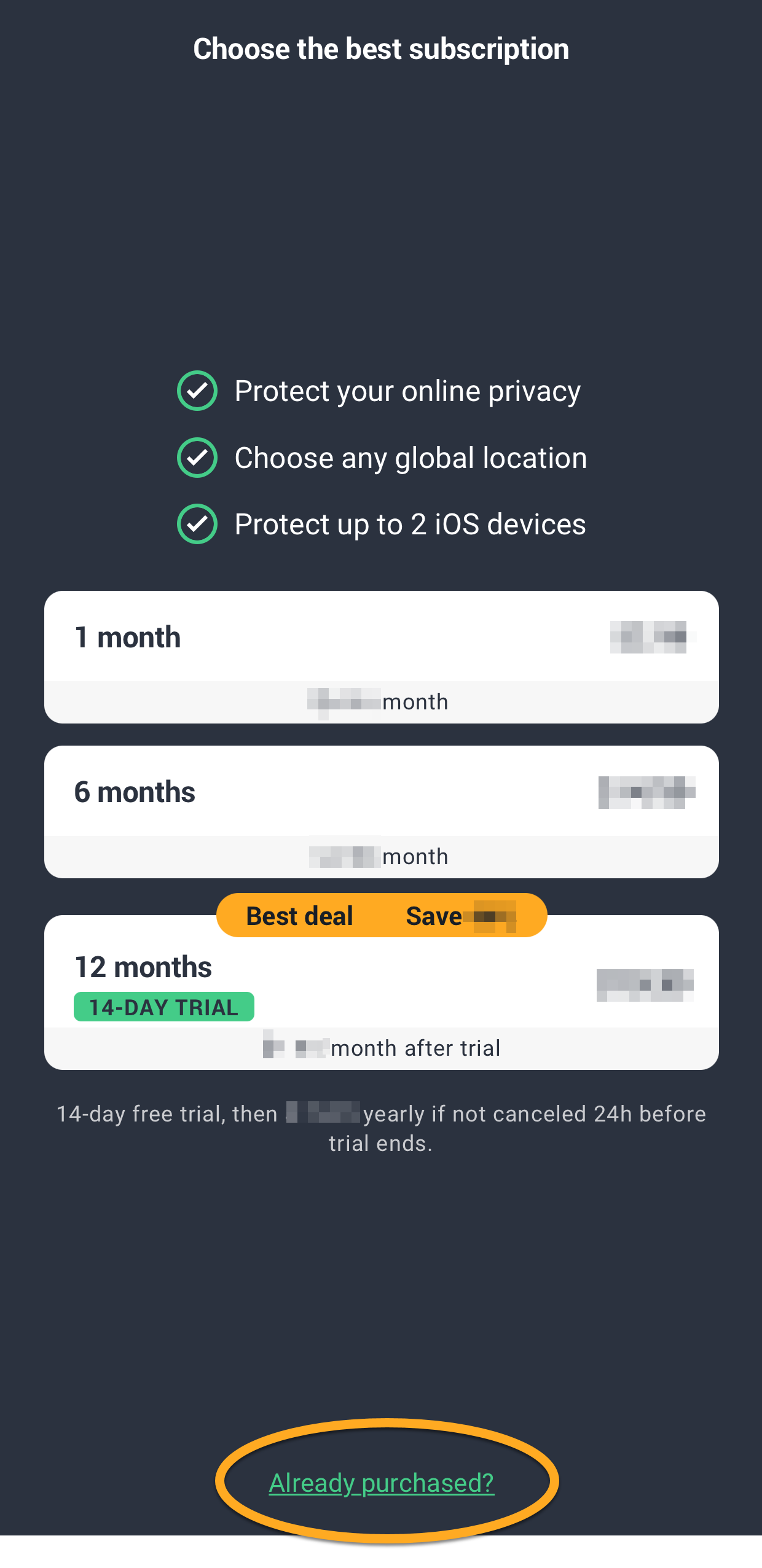Click the checkmark icon beside iOS devices

[x=197, y=524]
